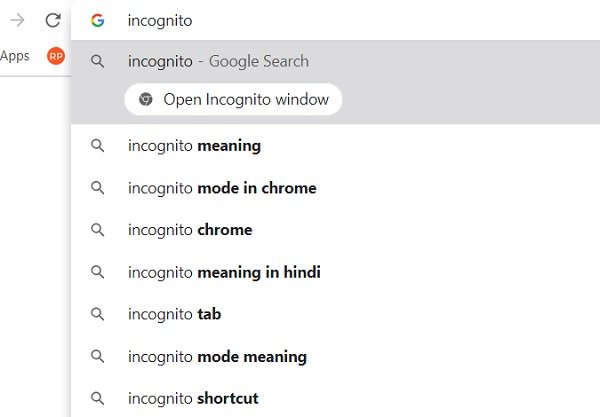Click the search icon beside 'incognito chrome'
Screen dimensions: 600x417
(97, 230)
